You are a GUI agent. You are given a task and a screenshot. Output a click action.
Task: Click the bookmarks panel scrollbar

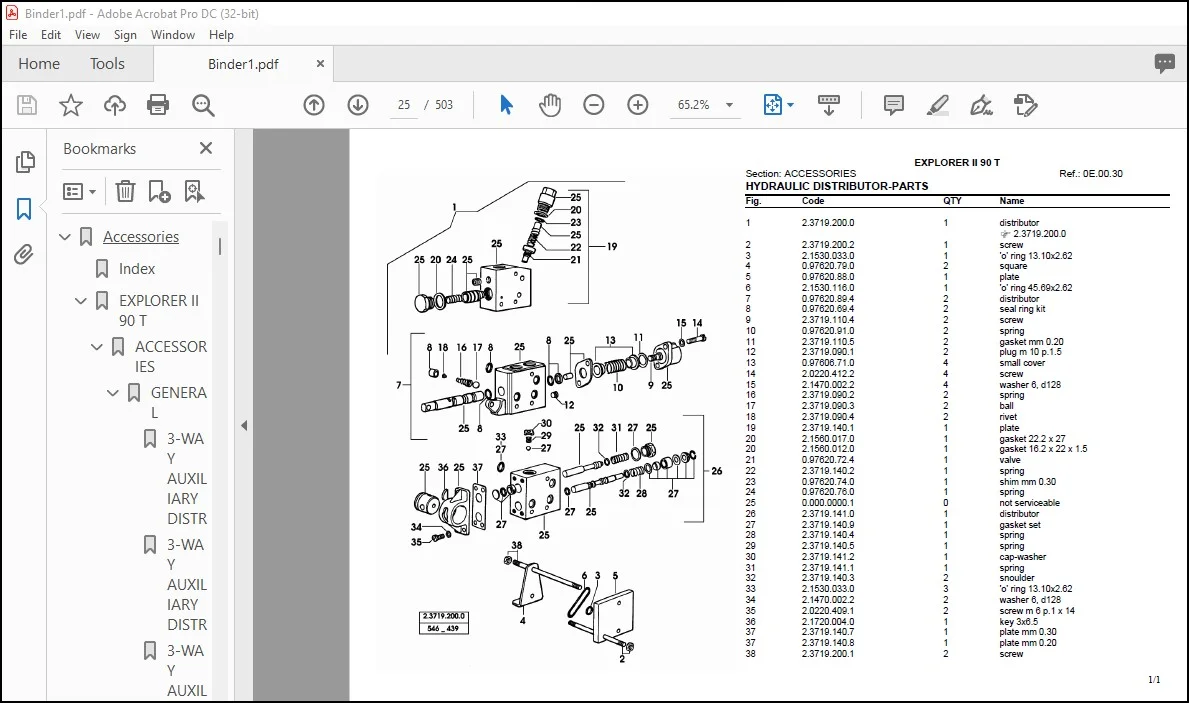point(220,246)
